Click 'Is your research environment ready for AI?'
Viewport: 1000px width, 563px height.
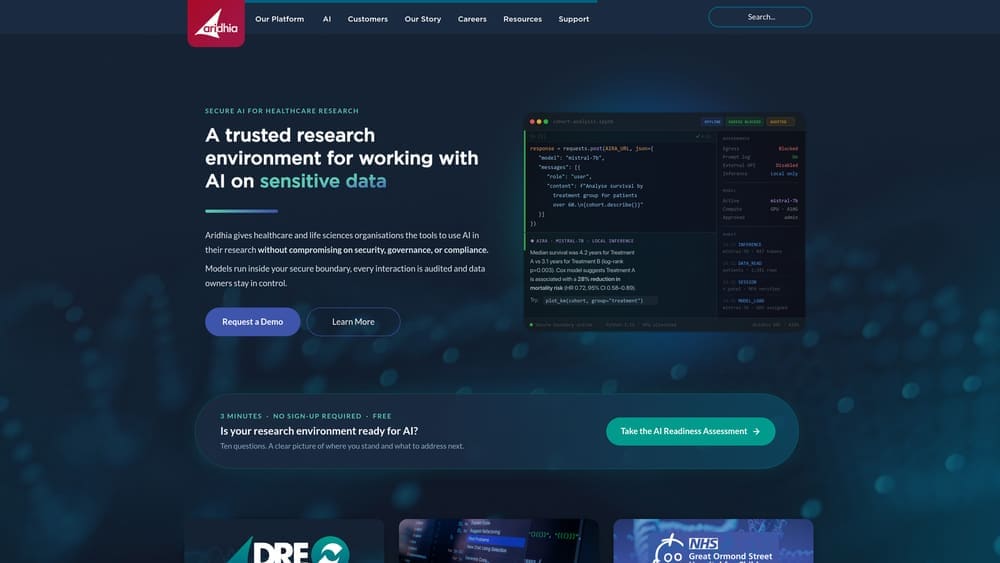tap(319, 431)
